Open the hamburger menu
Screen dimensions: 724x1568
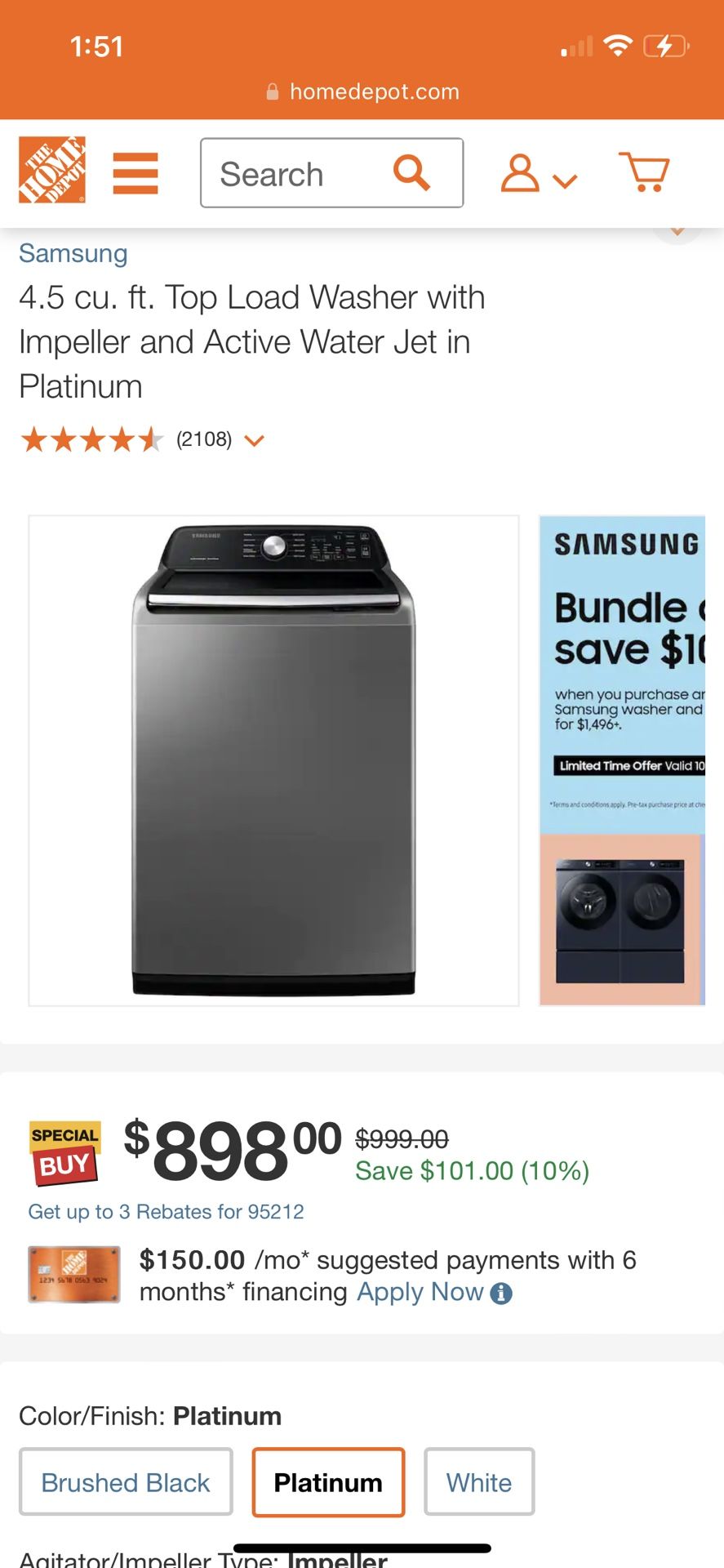tap(135, 173)
